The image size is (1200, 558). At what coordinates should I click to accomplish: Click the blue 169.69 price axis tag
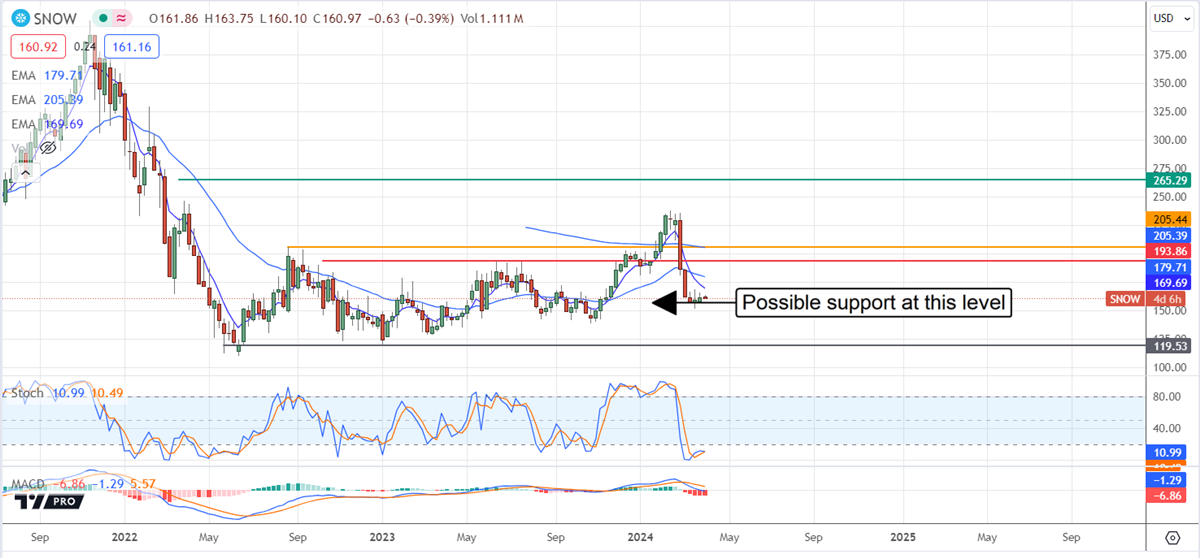(x=1170, y=283)
